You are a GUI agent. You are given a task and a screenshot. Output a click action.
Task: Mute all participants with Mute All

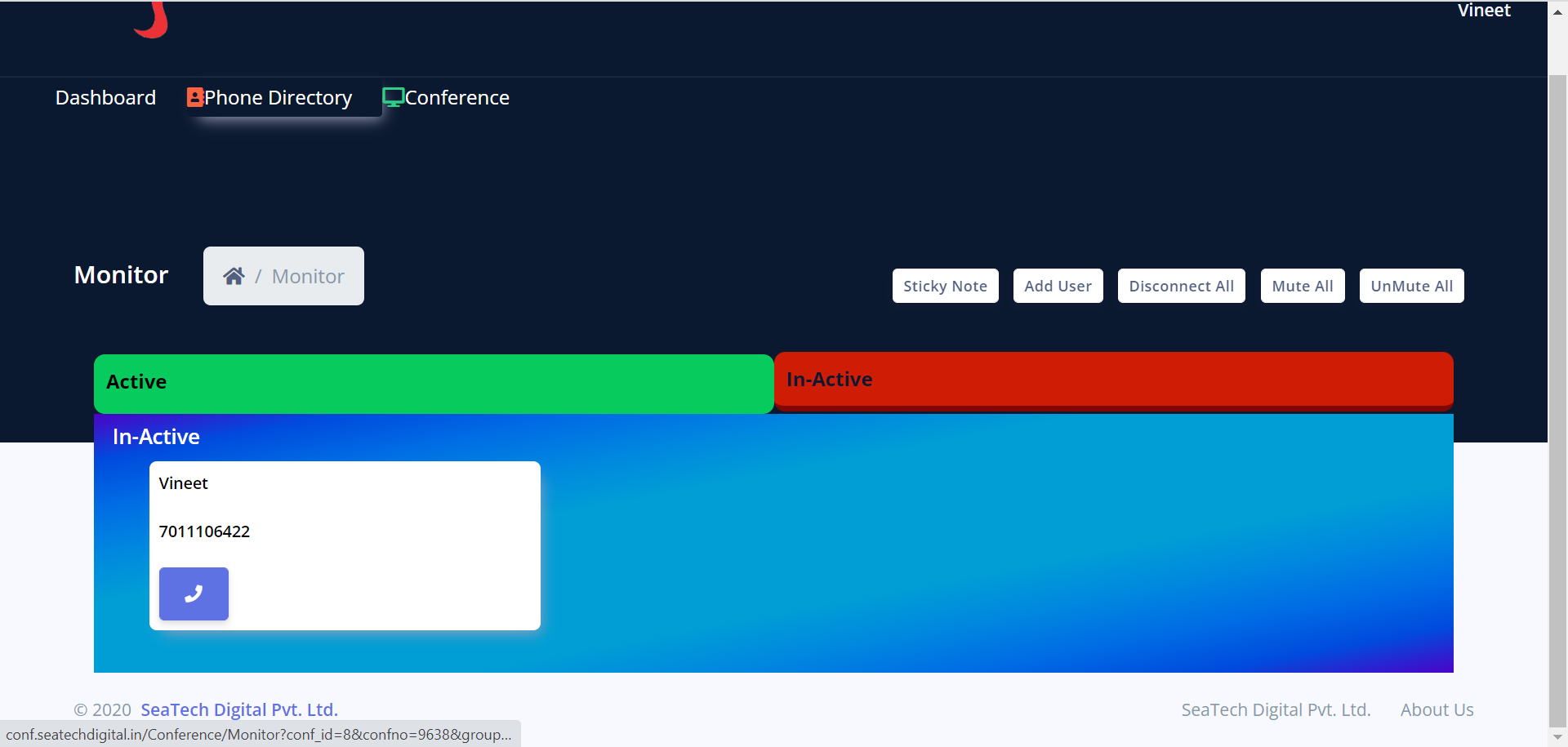pyautogui.click(x=1302, y=287)
